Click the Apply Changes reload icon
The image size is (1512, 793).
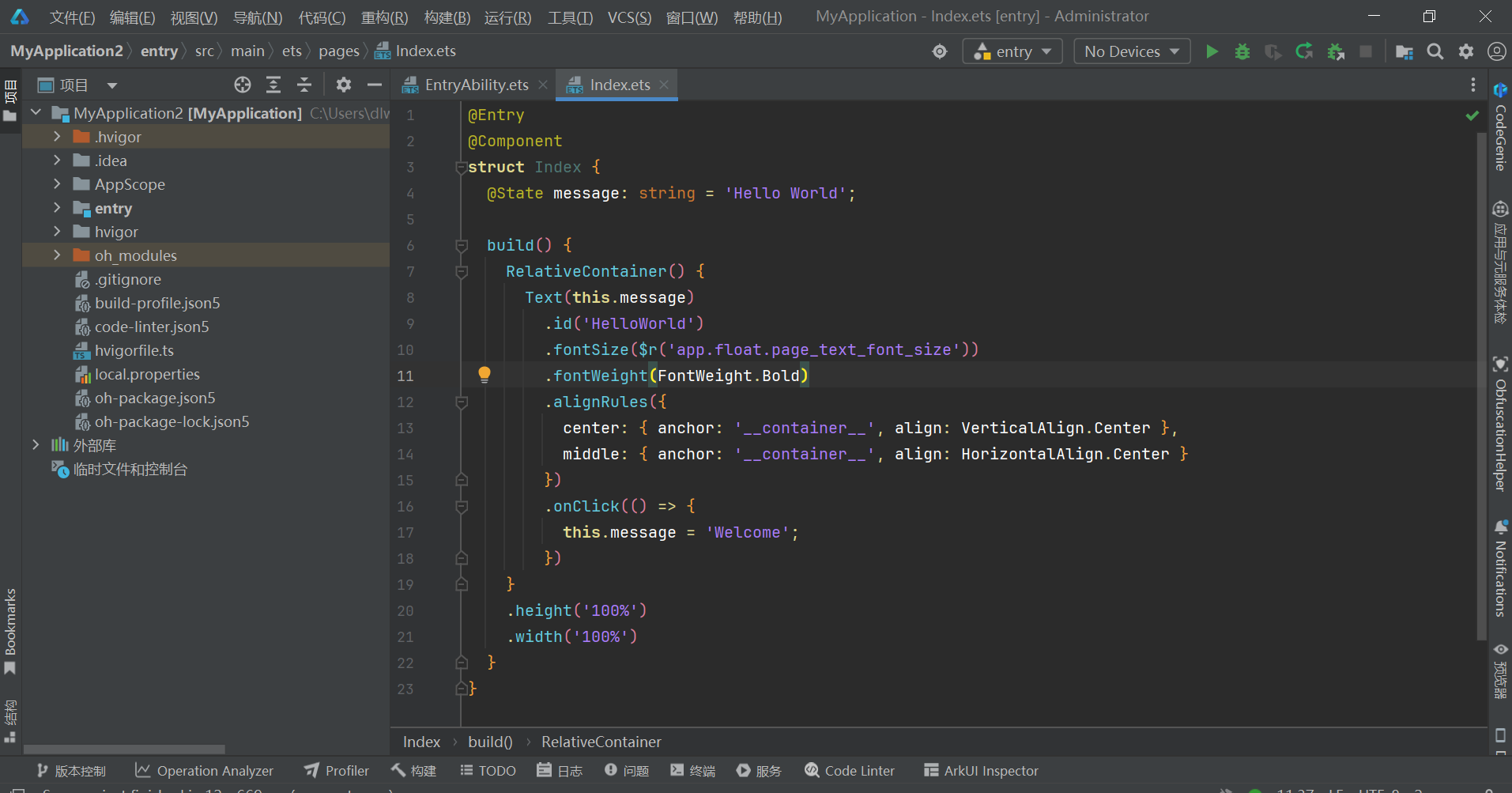pyautogui.click(x=1304, y=51)
